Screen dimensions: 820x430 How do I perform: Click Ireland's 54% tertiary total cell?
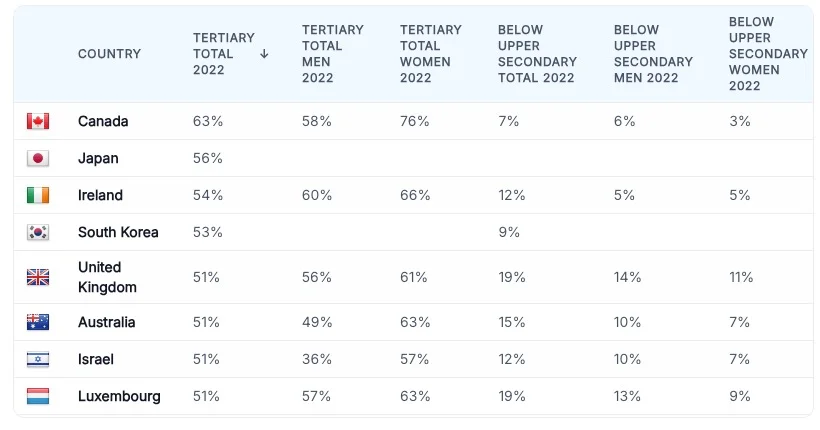pyautogui.click(x=206, y=195)
